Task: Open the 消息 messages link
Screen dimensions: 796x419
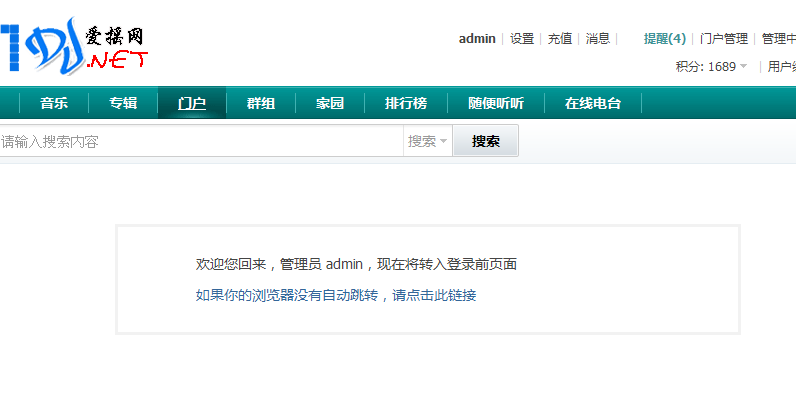Action: (x=598, y=39)
